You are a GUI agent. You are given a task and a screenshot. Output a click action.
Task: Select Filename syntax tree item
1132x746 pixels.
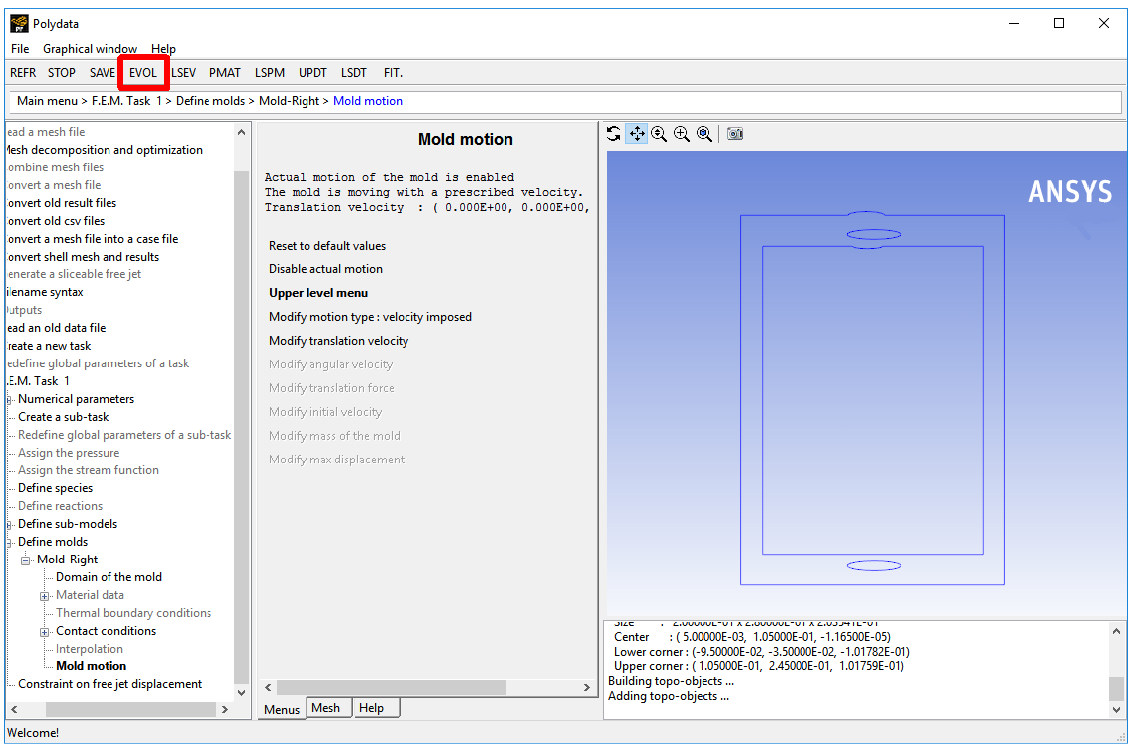click(45, 292)
